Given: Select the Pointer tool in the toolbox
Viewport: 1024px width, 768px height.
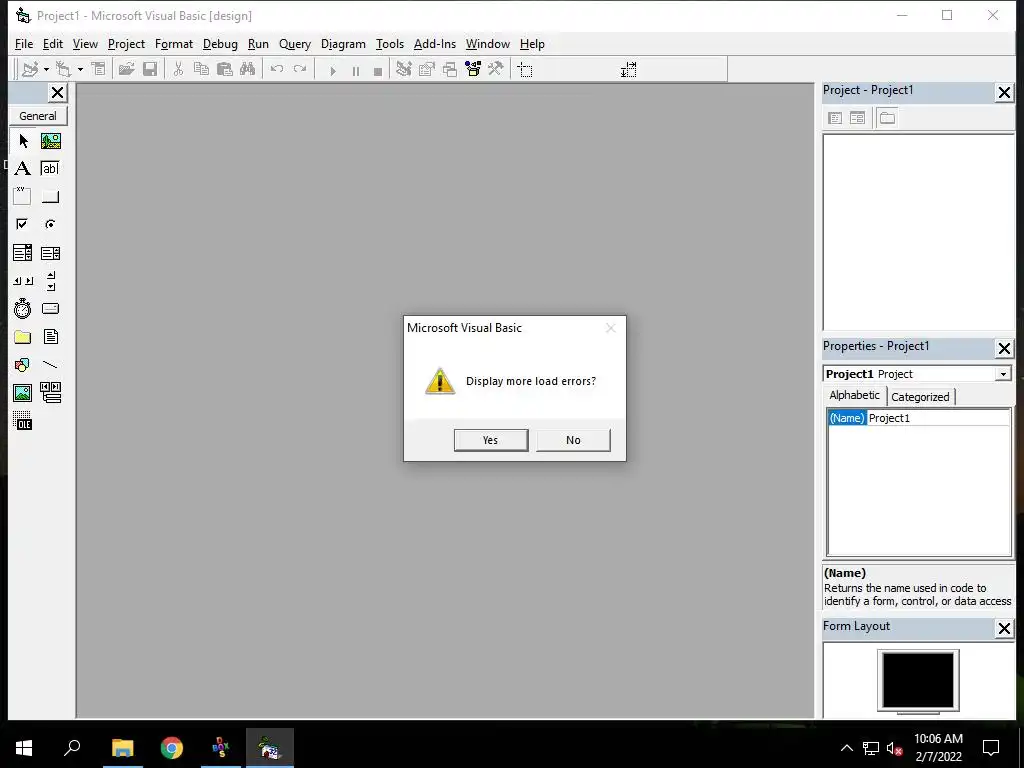Looking at the screenshot, I should [23, 140].
